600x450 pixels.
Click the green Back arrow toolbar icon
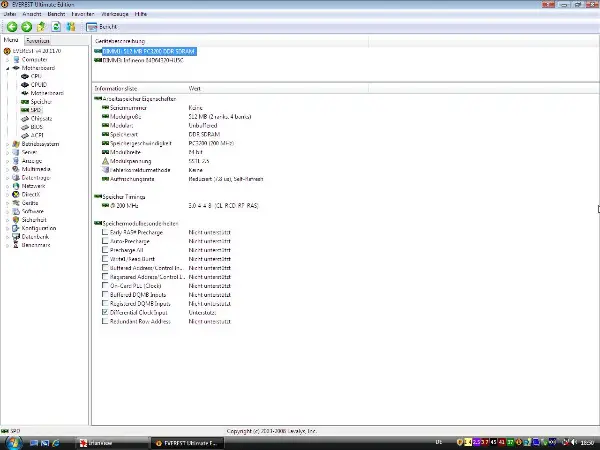(x=11, y=27)
